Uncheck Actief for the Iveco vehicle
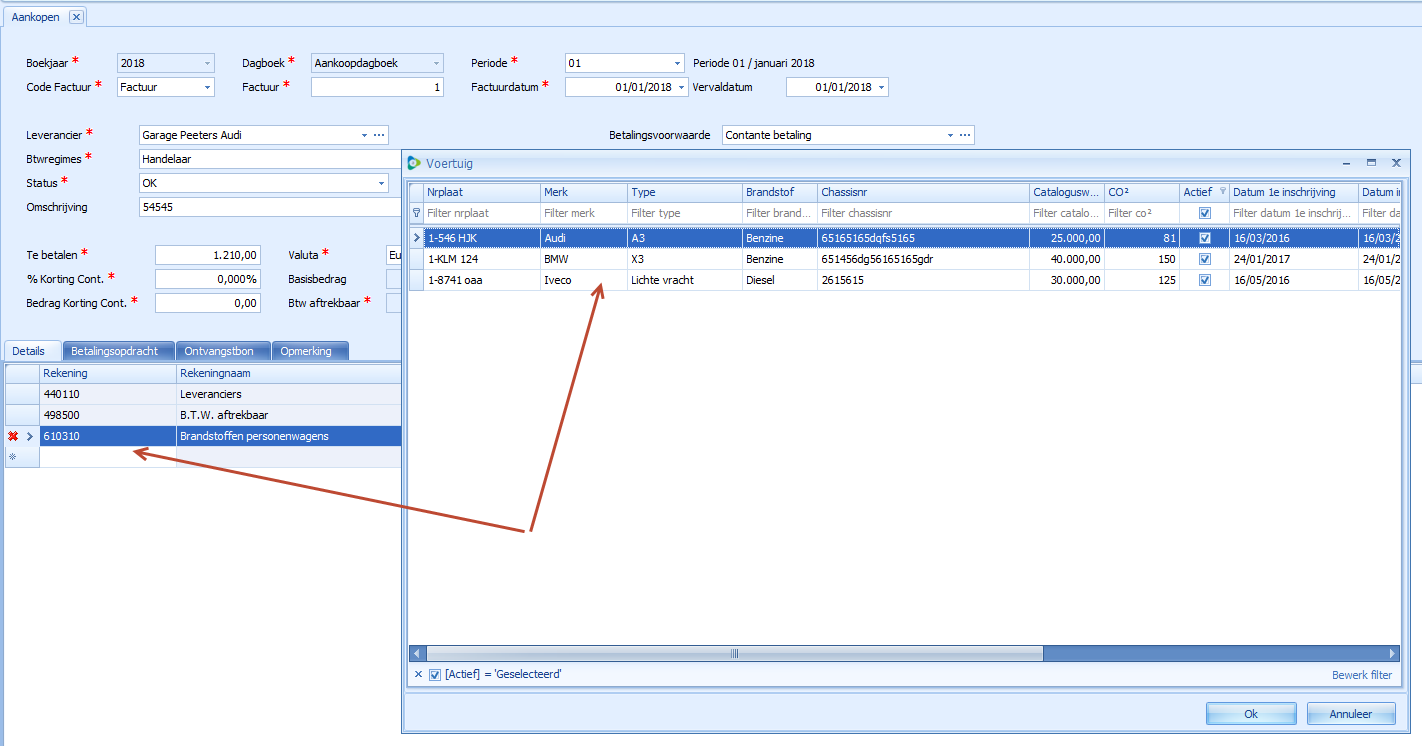 (x=1204, y=281)
